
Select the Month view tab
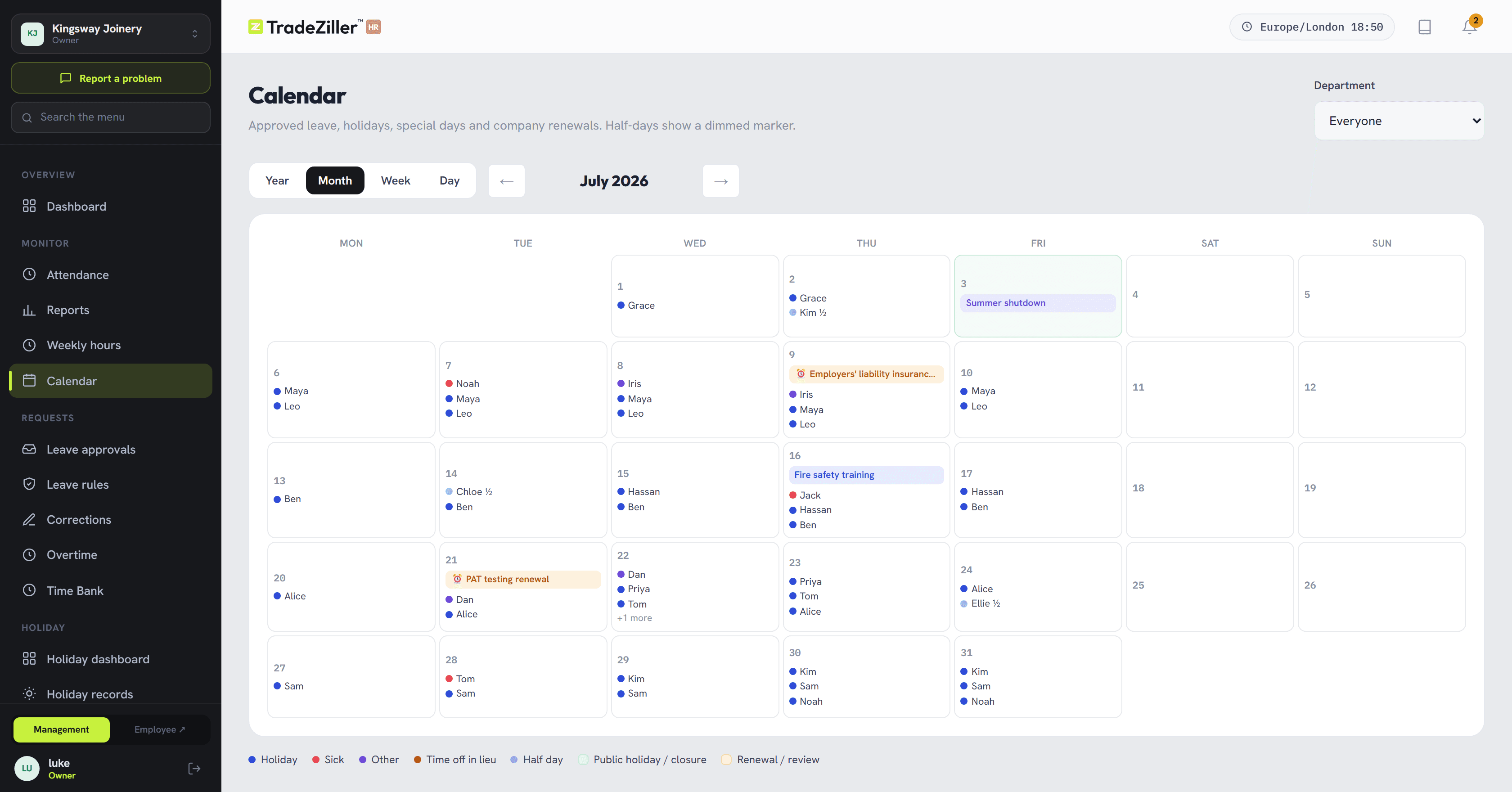click(335, 180)
